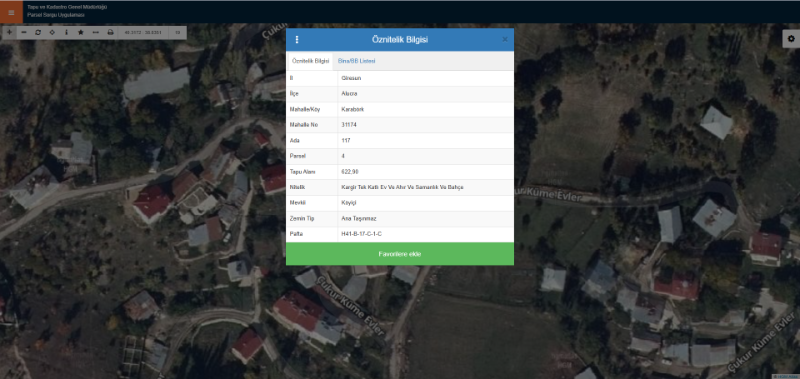The image size is (800, 379).
Task: Switch to the Bina/BB Listesi tab
Action: coord(357,61)
